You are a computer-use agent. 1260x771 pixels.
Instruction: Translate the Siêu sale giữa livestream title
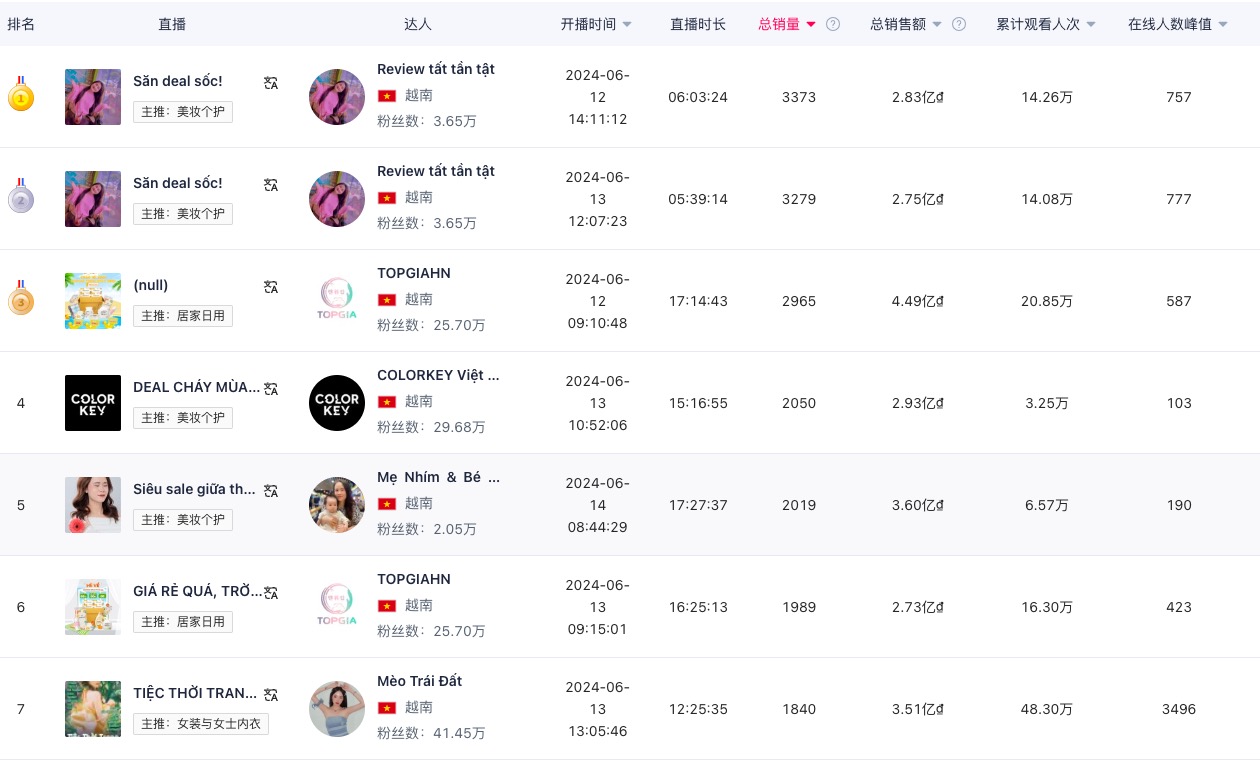tap(271, 491)
